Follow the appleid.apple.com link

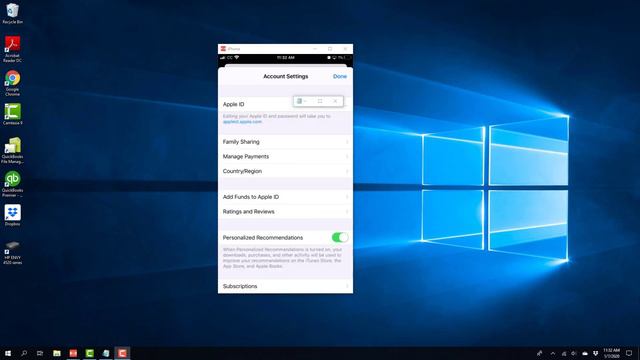242,122
